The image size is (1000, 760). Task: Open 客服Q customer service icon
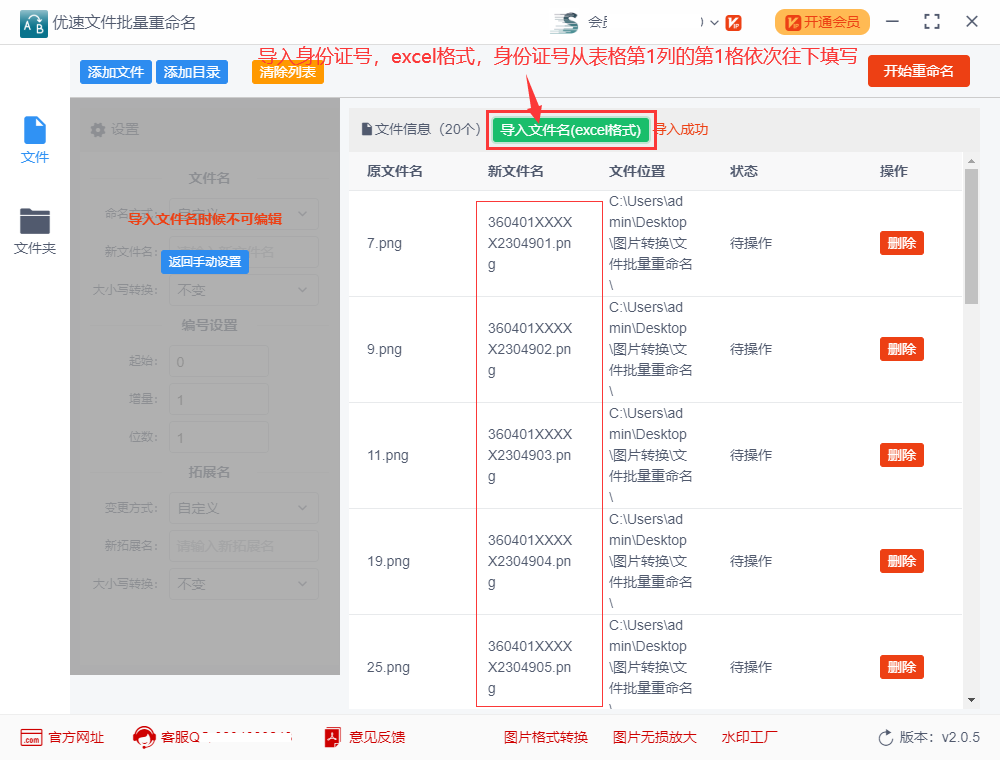tap(143, 737)
